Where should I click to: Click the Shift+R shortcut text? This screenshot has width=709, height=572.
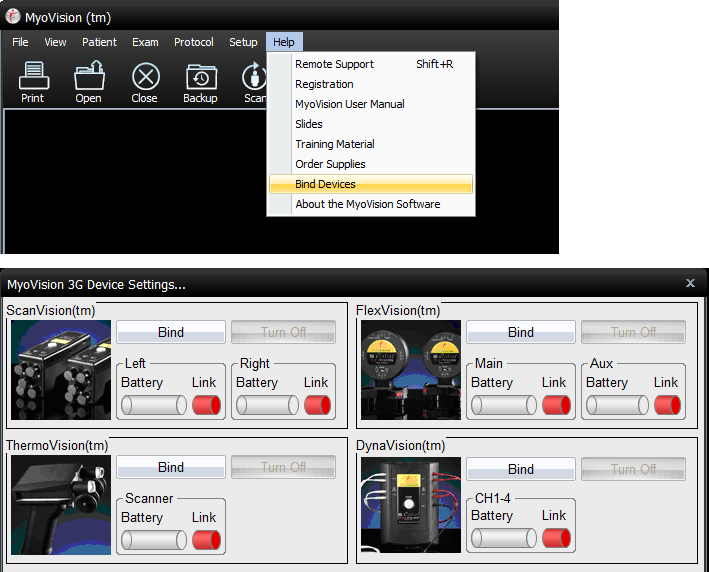click(435, 64)
